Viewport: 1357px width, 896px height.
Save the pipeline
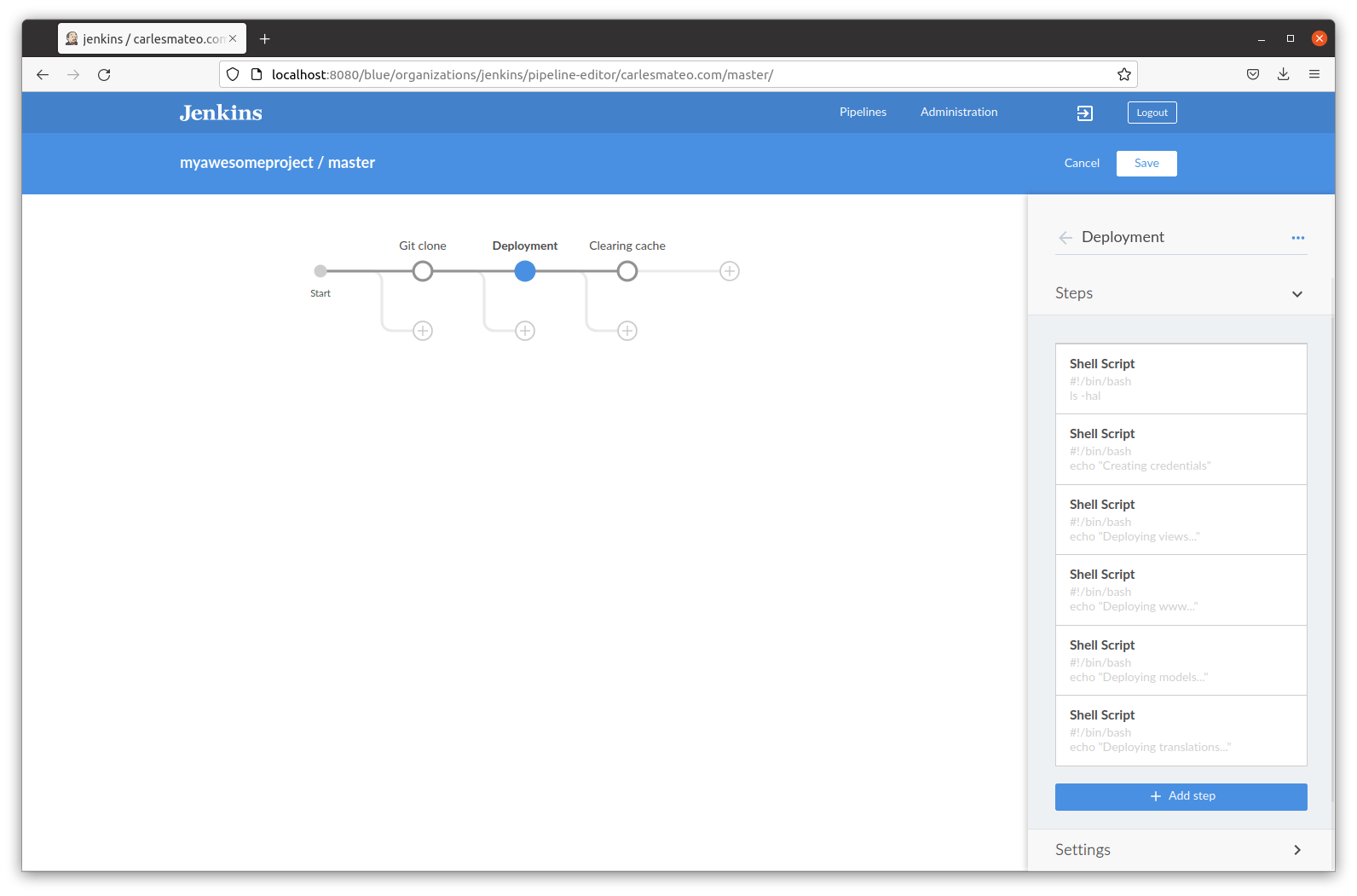pos(1146,164)
